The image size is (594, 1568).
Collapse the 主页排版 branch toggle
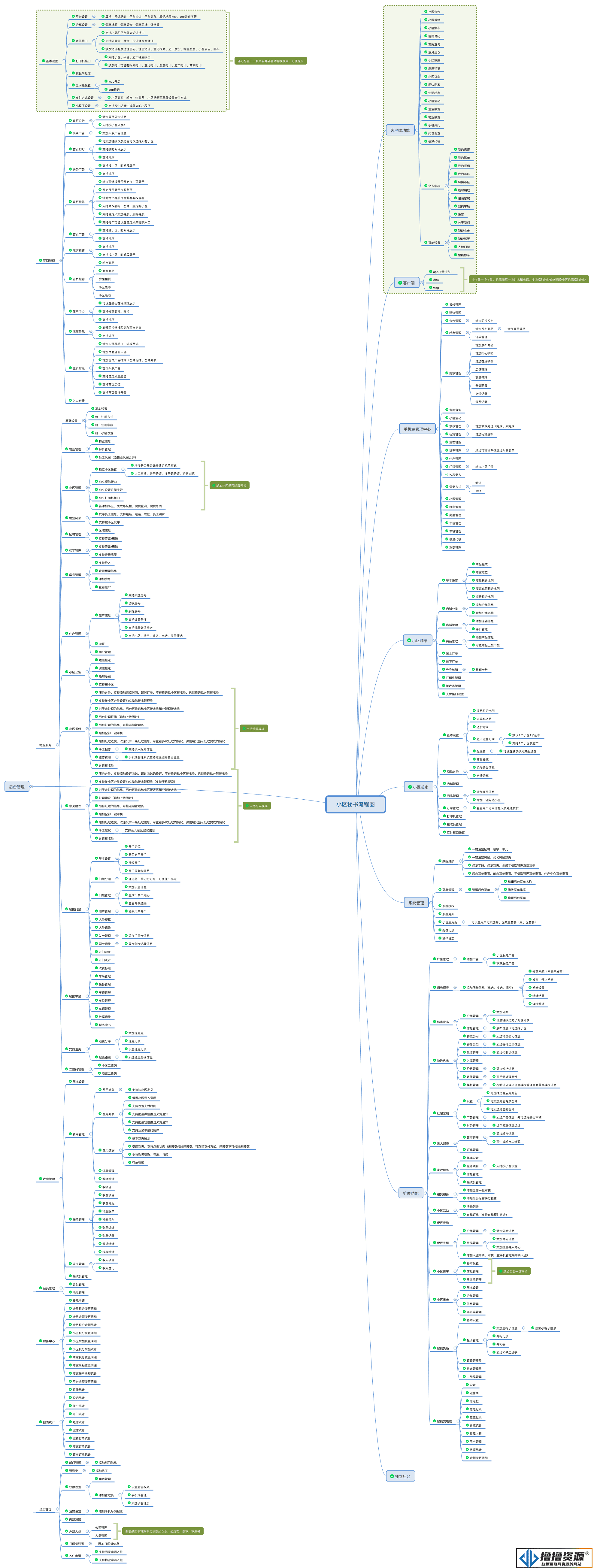click(91, 368)
